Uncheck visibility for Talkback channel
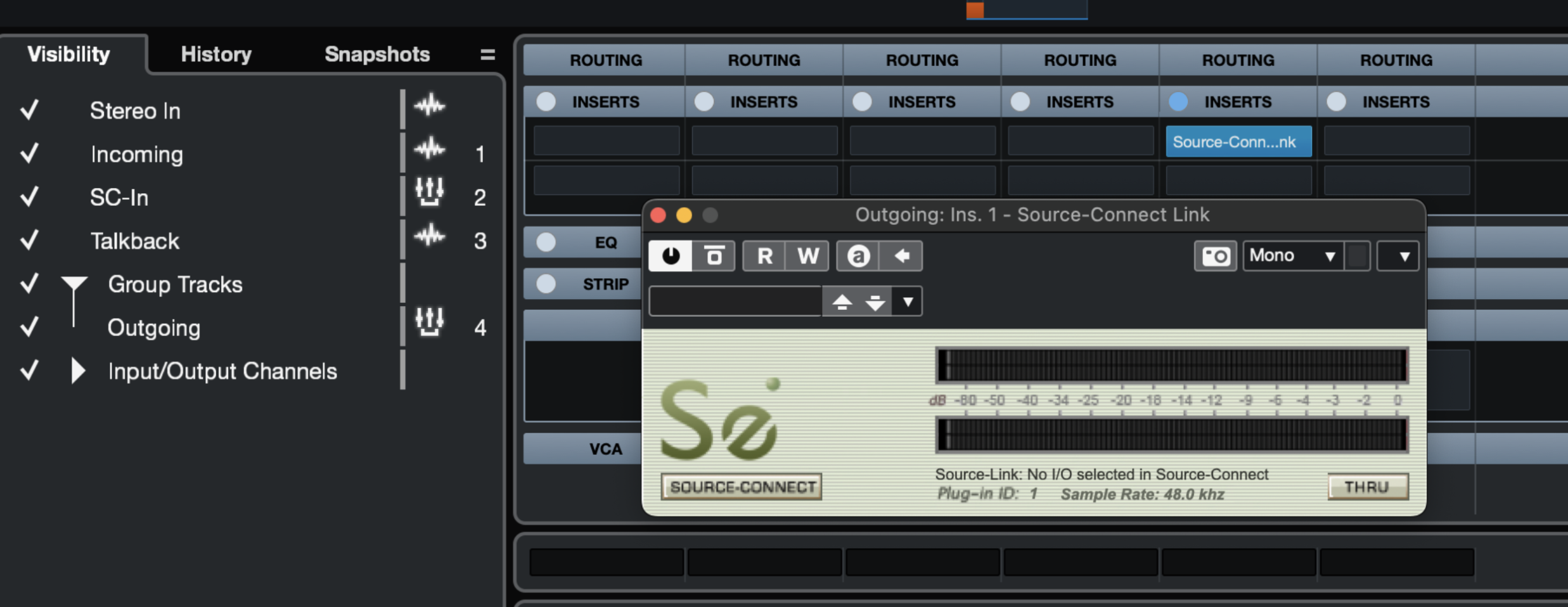 [30, 241]
